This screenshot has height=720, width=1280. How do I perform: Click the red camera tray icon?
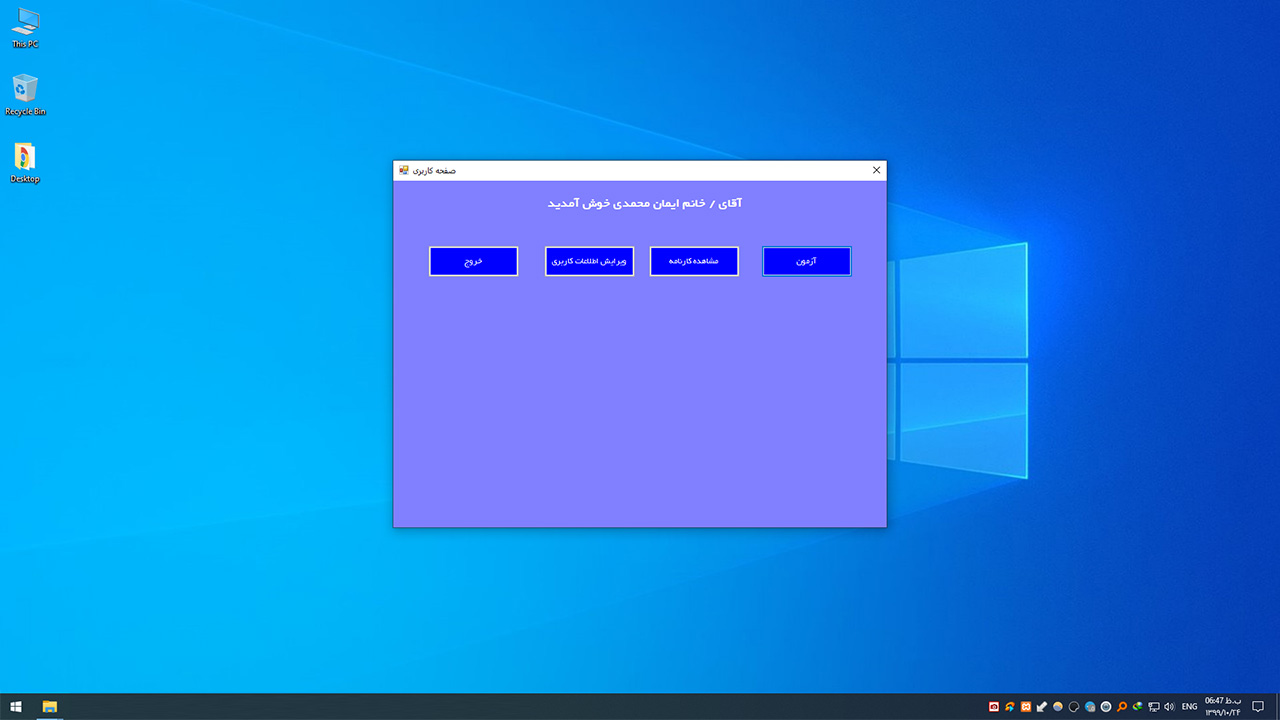994,707
